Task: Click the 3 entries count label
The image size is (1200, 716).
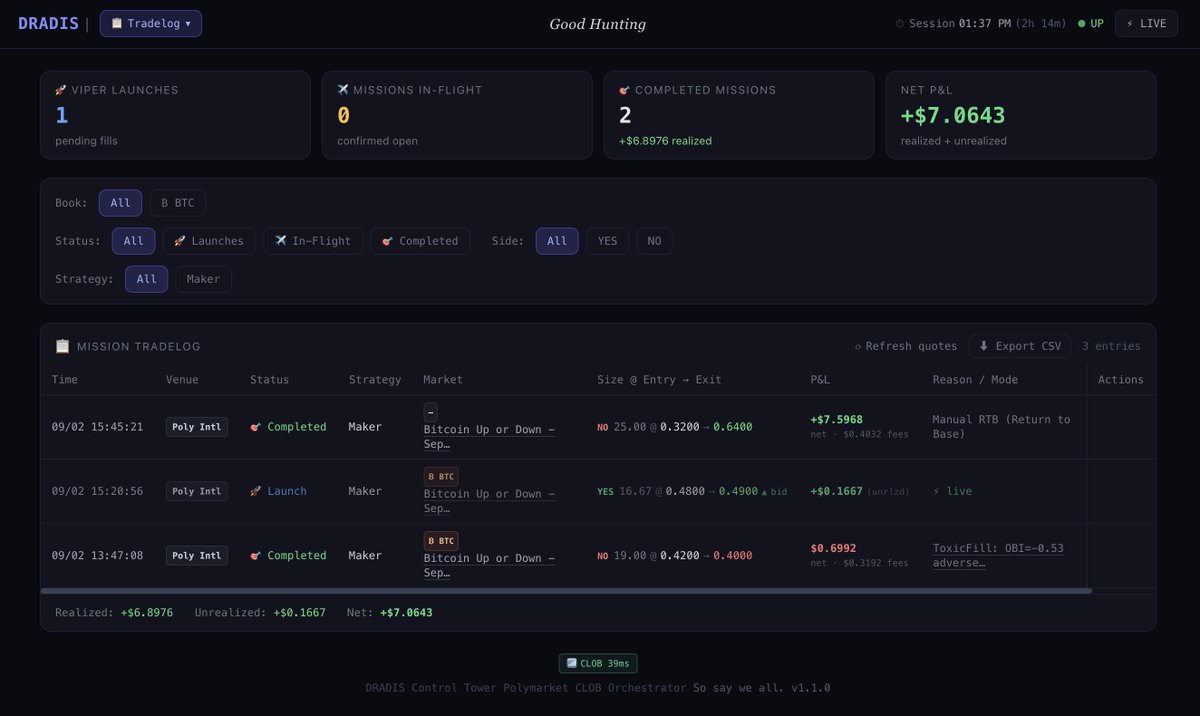Action: point(1111,346)
